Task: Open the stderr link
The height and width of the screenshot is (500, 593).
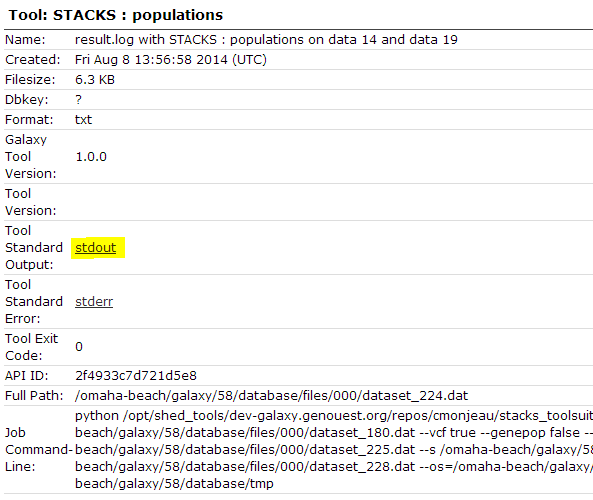Action: tap(94, 302)
